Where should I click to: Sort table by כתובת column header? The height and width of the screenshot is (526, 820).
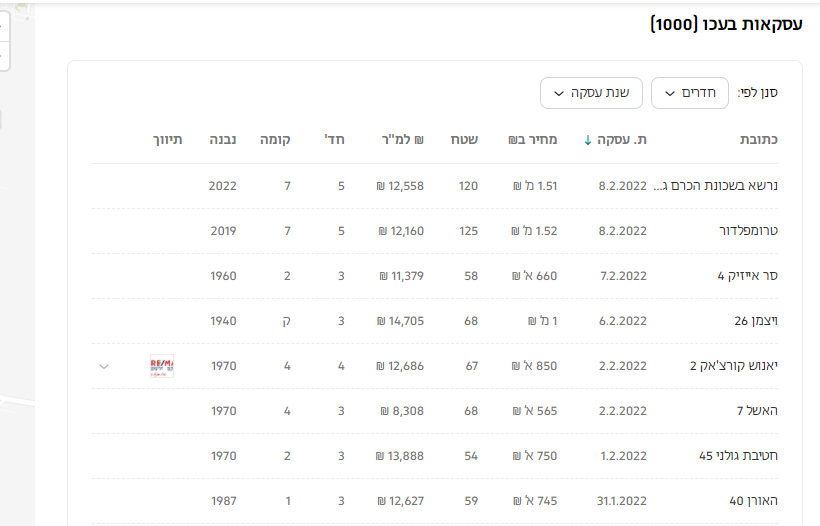(x=758, y=140)
